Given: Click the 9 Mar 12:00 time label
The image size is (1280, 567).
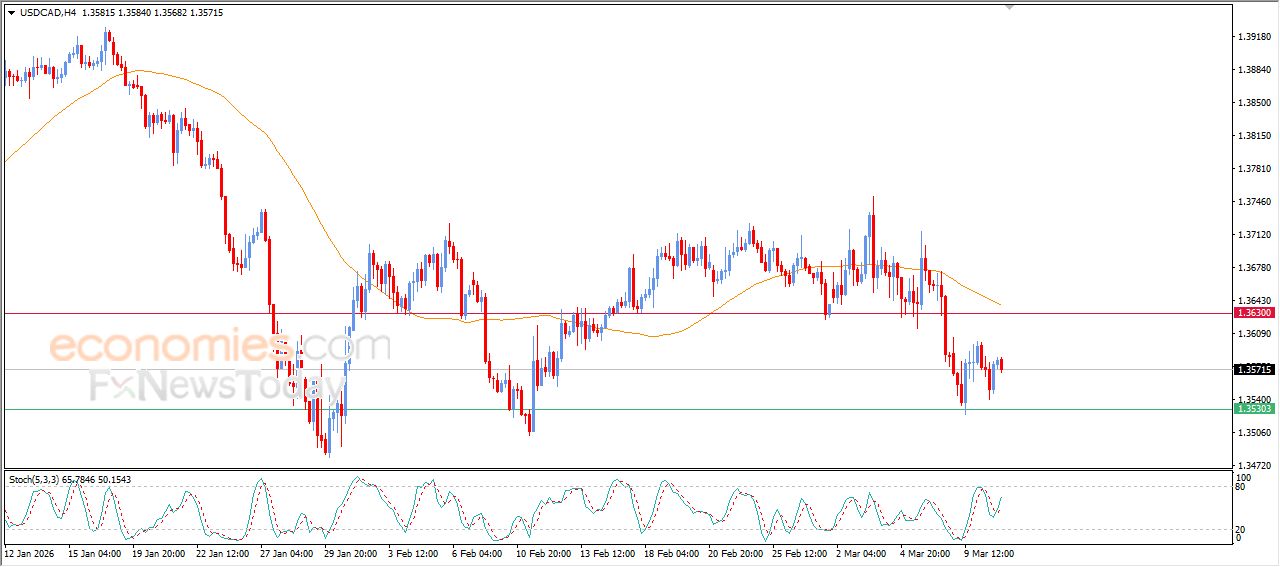Looking at the screenshot, I should click(989, 553).
